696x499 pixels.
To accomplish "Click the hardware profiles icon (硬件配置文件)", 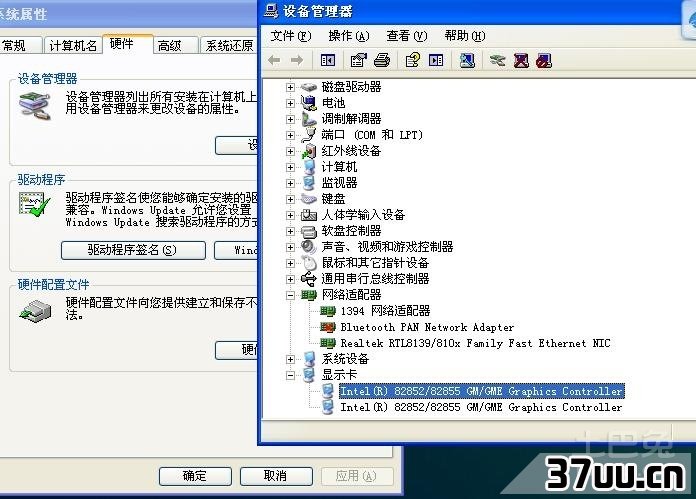I will coord(36,310).
